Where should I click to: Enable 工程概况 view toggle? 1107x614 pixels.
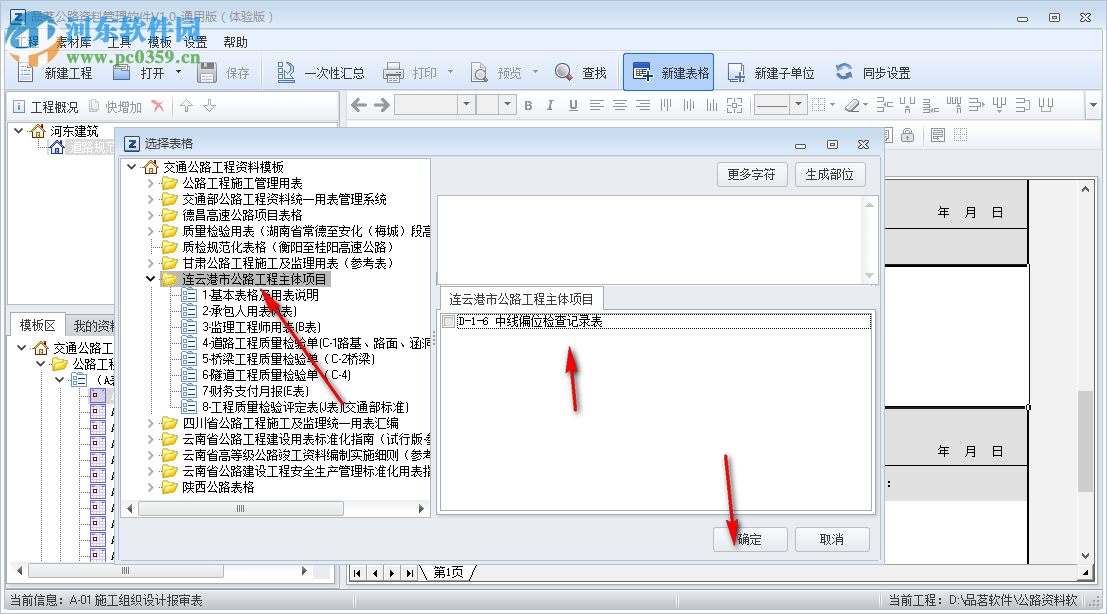[x=45, y=105]
